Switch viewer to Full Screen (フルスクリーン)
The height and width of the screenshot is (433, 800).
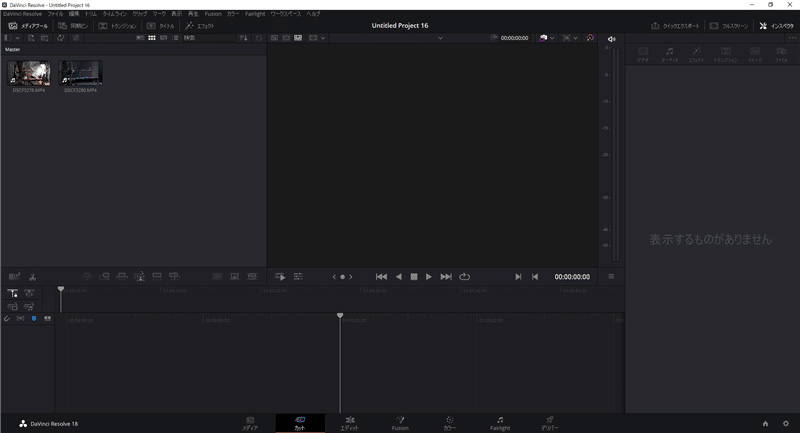[x=729, y=26]
